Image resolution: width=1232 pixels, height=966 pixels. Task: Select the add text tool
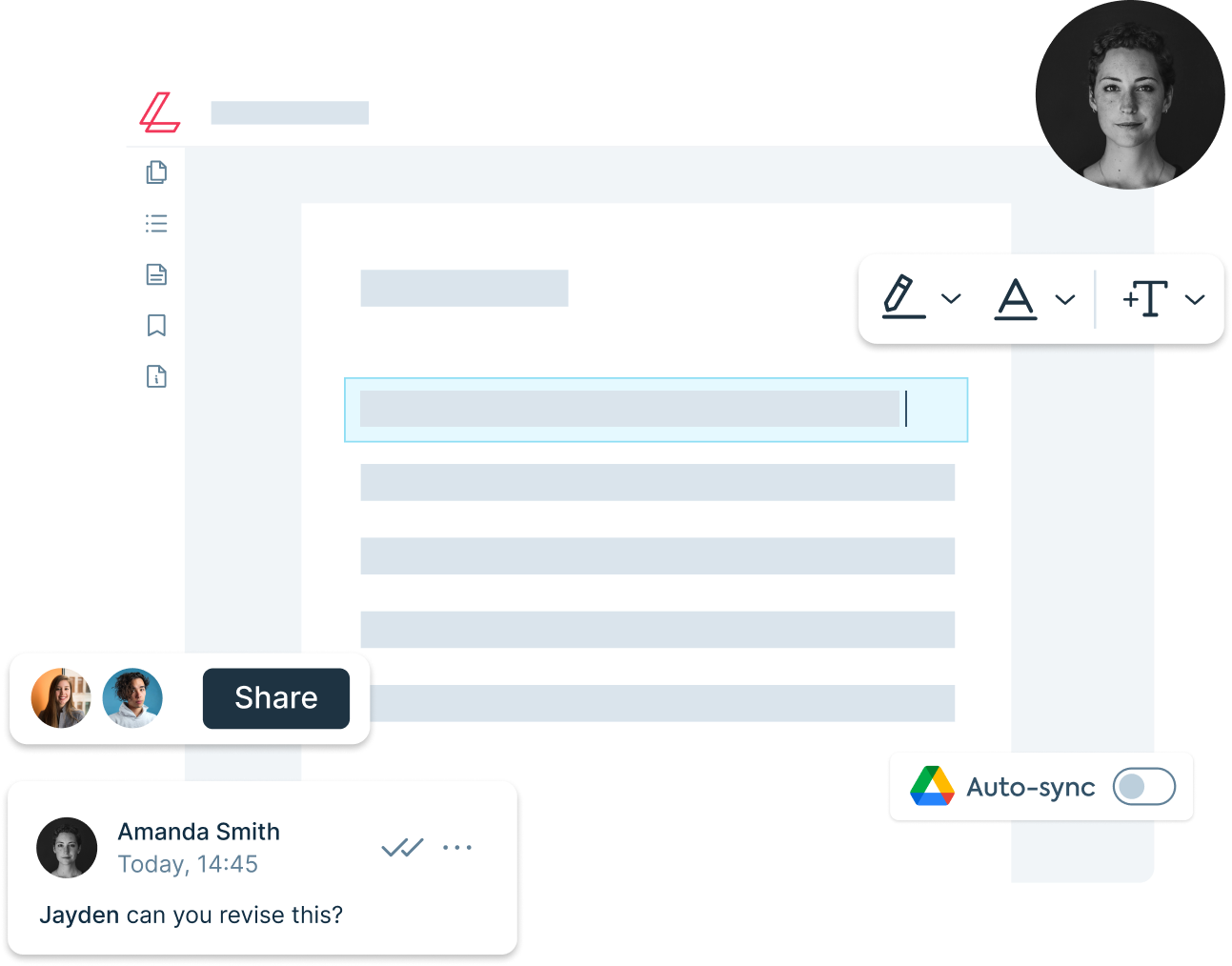coord(1146,298)
